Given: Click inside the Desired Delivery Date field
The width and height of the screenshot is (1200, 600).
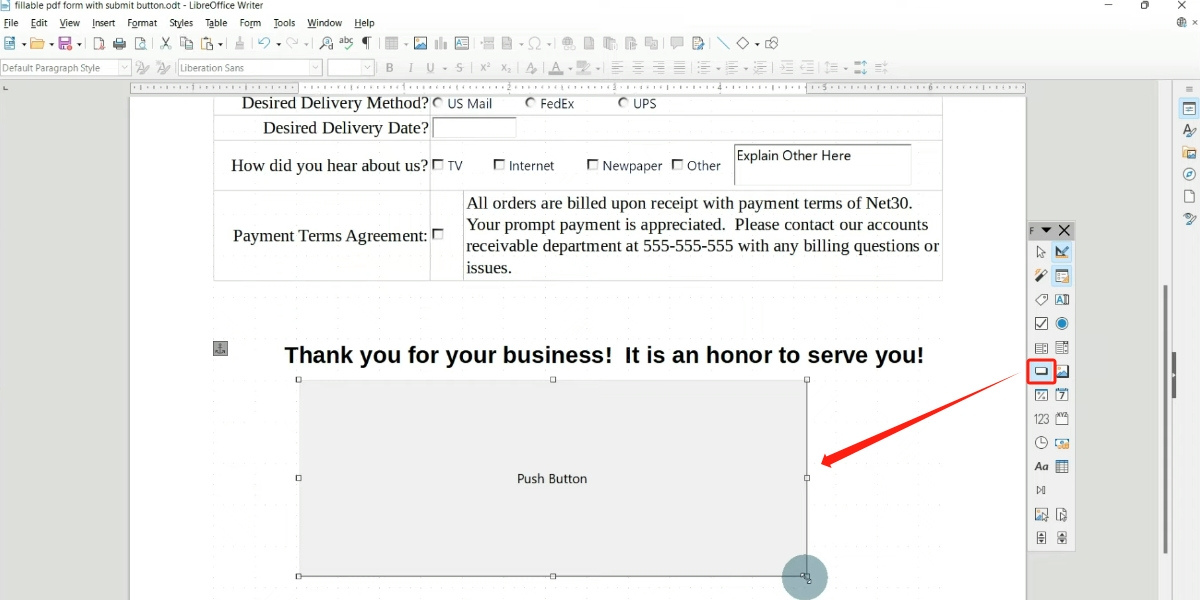Looking at the screenshot, I should coord(474,127).
